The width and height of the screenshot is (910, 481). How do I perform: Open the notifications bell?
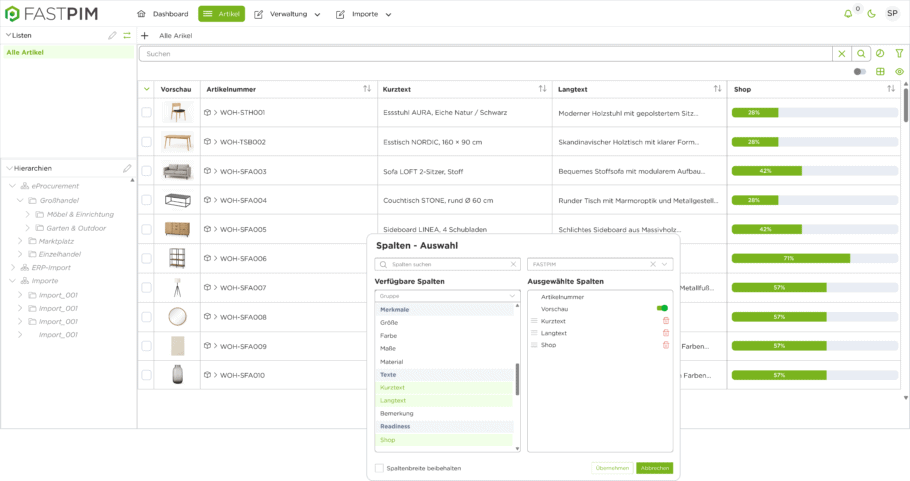848,14
